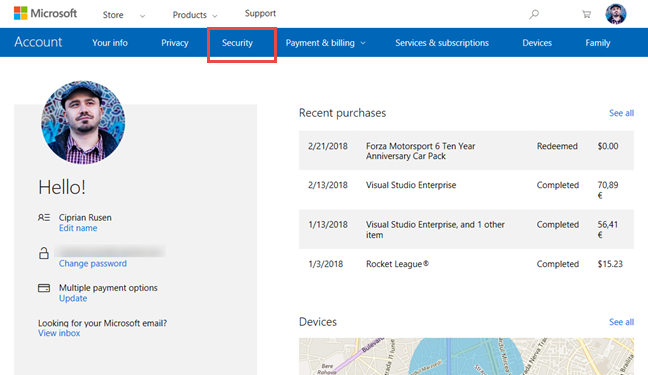Open the Privacy tab
This screenshot has height=375, width=648.
[x=175, y=43]
